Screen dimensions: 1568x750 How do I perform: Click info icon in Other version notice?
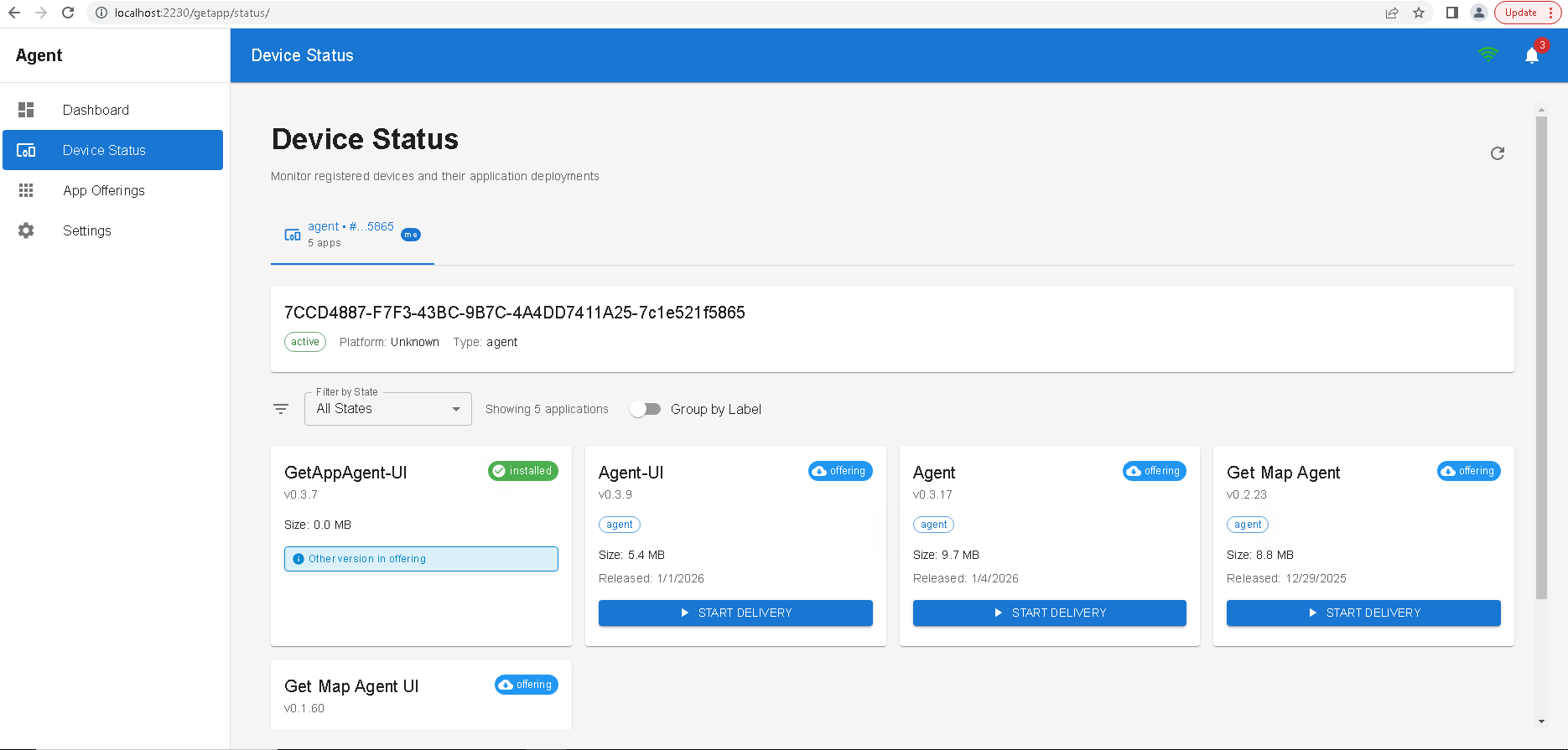(x=299, y=559)
